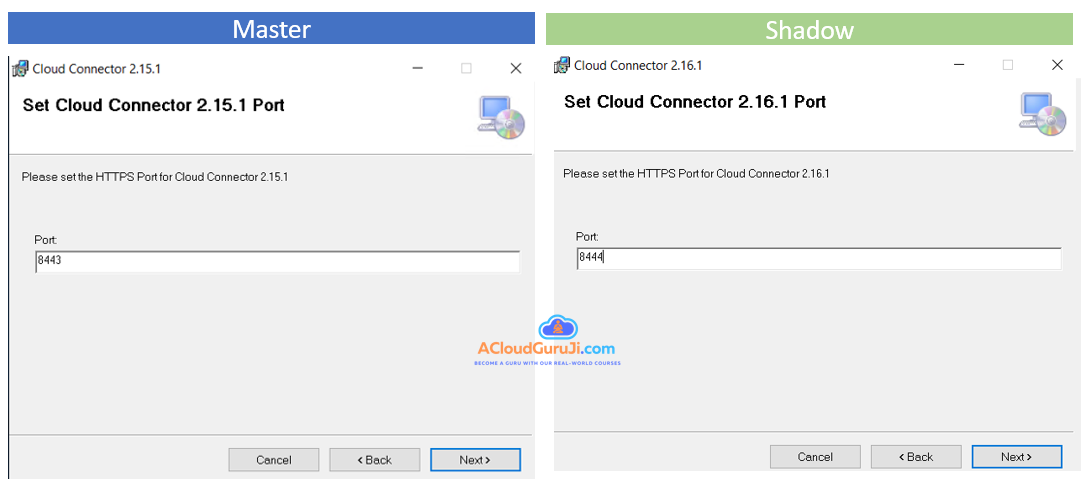This screenshot has height=489, width=1091.
Task: Click the installer computer-disc icon in Master window
Action: (500, 116)
